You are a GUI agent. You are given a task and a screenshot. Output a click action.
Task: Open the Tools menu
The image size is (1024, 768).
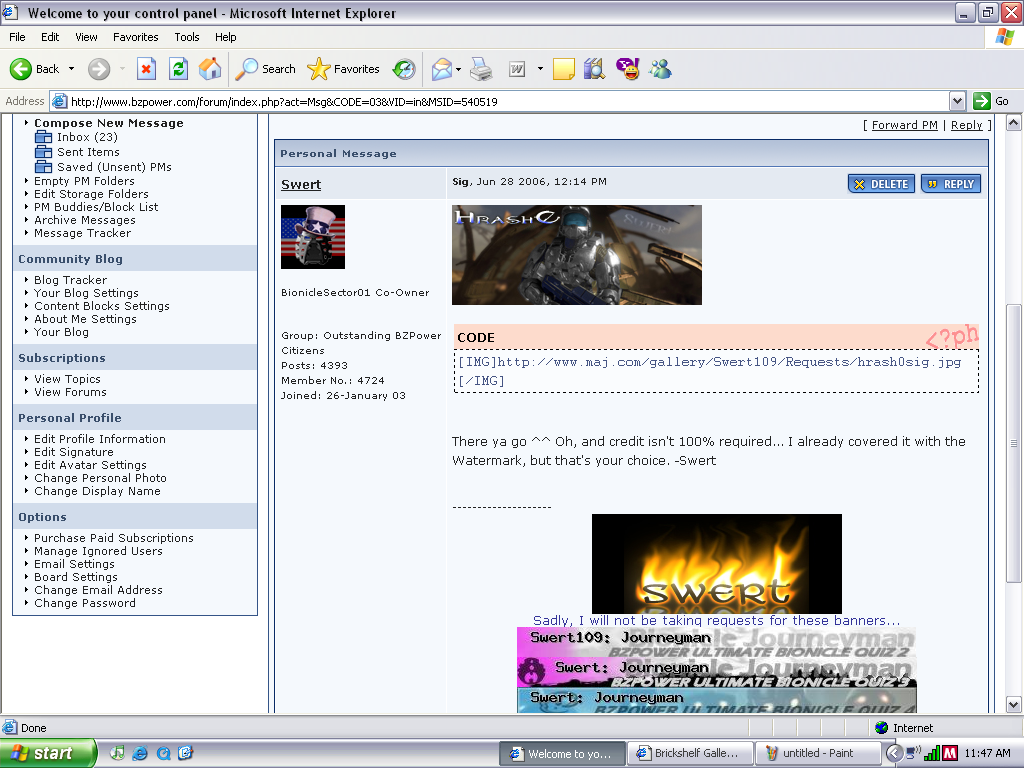(x=186, y=37)
